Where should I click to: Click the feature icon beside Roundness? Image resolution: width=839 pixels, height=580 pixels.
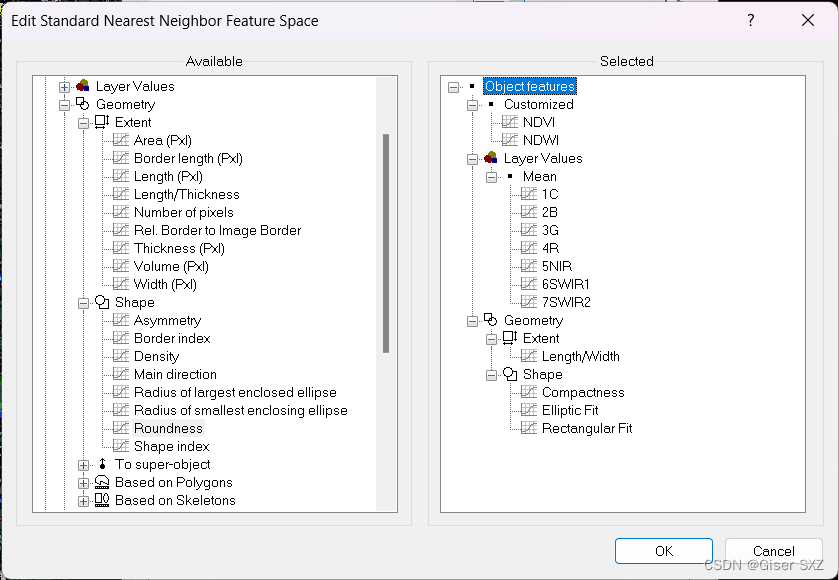click(x=121, y=428)
